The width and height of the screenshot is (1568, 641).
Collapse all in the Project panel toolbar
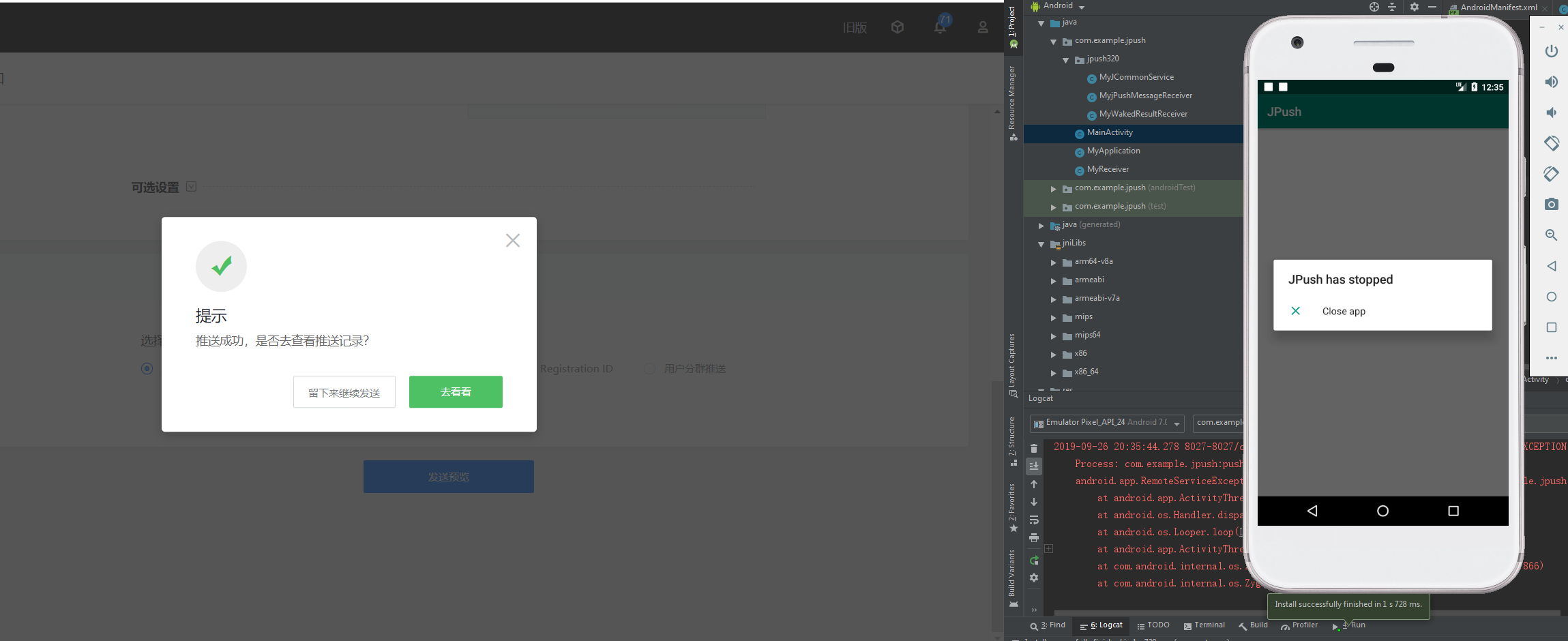point(1392,7)
